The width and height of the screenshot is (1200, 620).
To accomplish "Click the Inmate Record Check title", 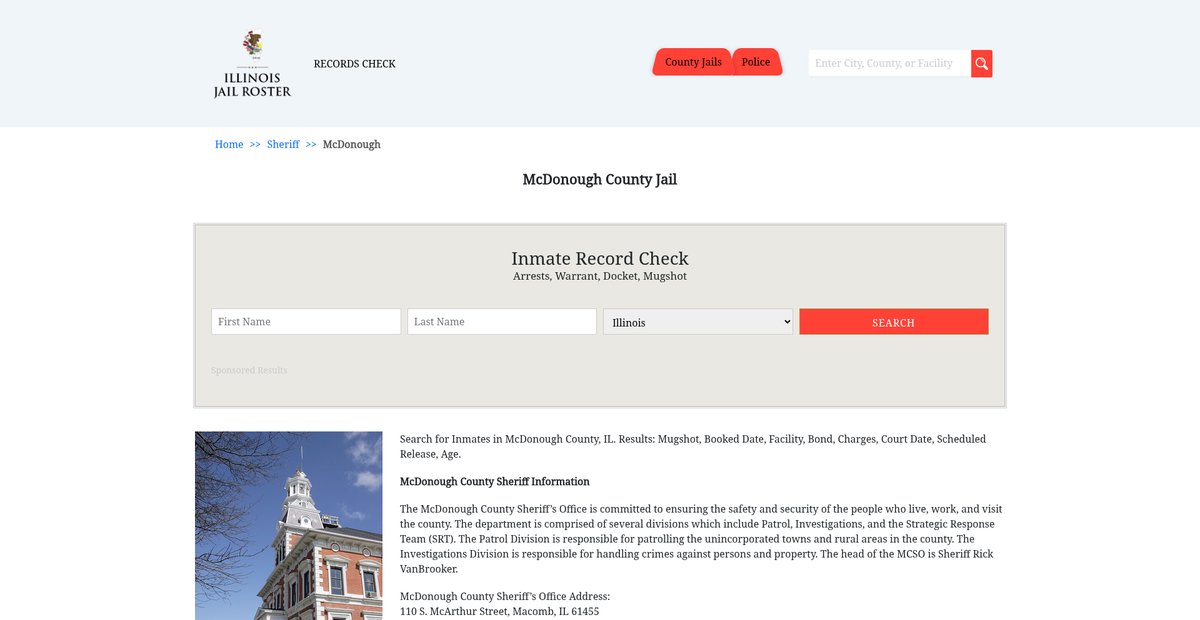I will point(600,259).
